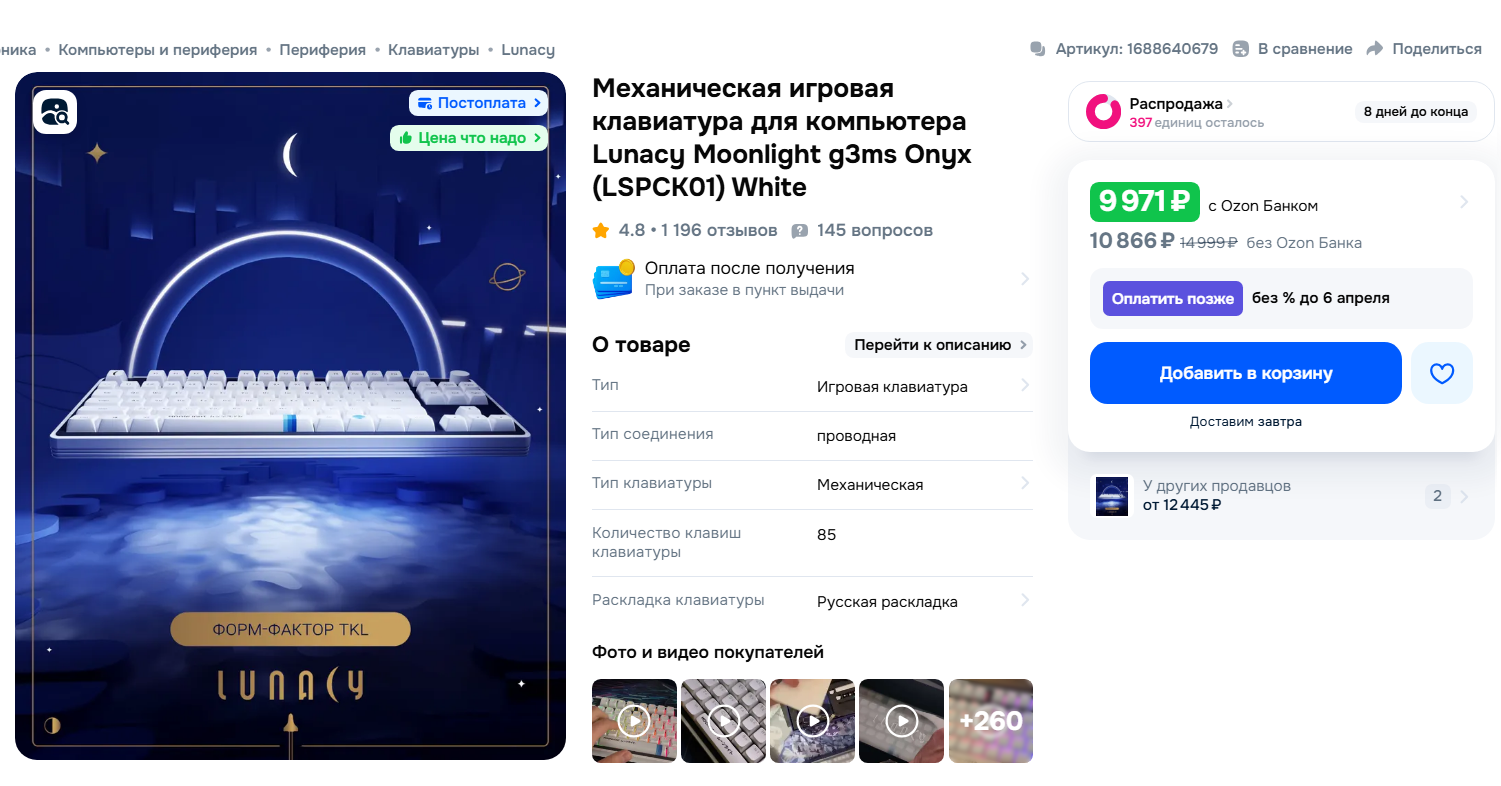Click the questions bubble icon by 145 вопросов
Viewport: 1501px width, 786px height.
800,231
